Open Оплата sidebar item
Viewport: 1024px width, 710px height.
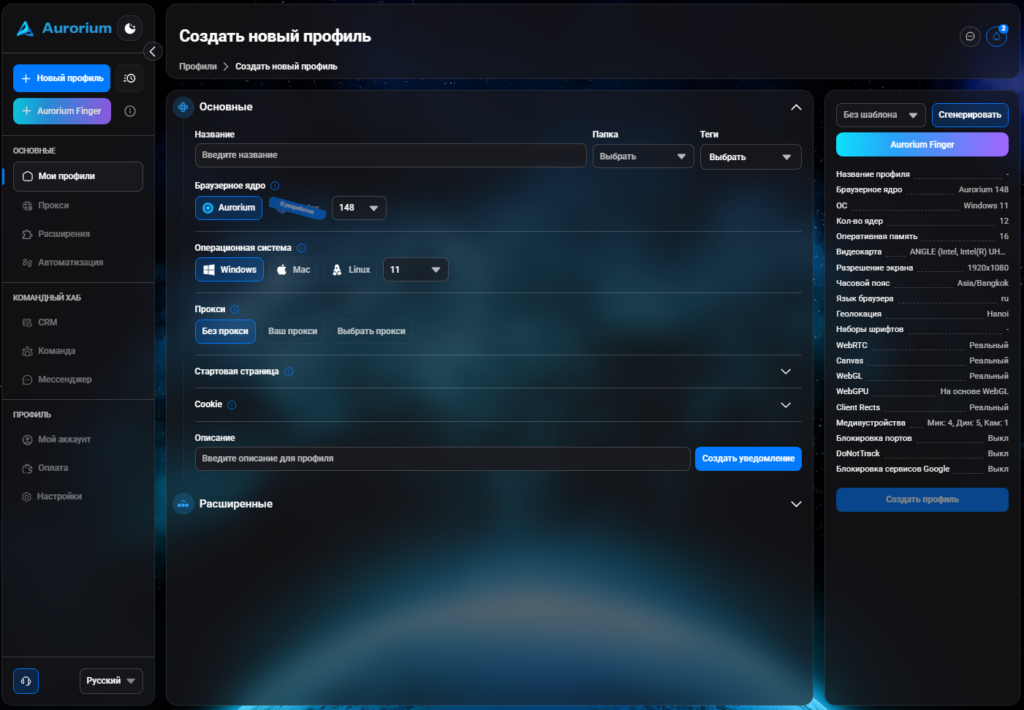tap(78, 468)
